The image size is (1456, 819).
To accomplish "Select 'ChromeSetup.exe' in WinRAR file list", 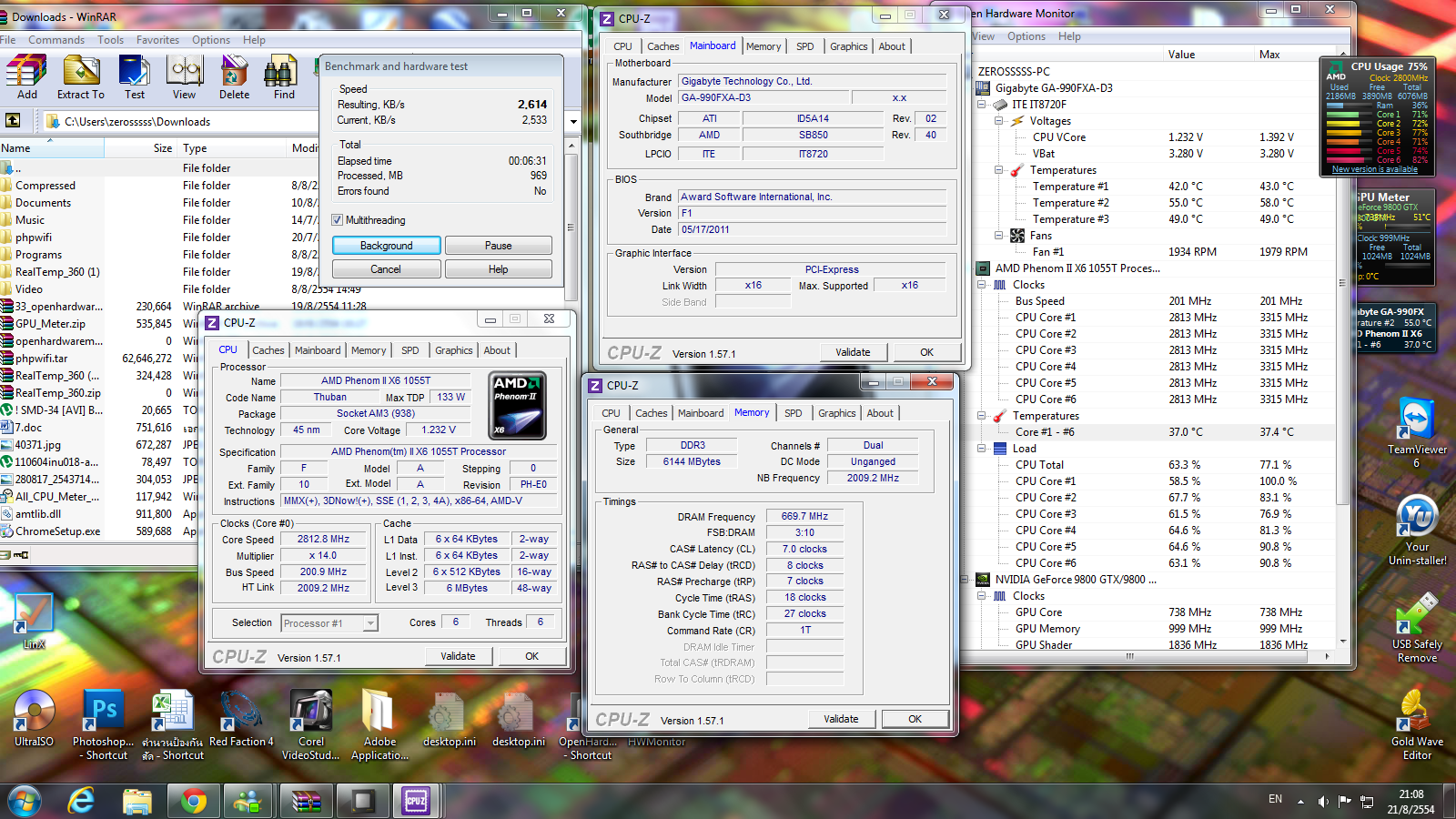I will pos(58,531).
